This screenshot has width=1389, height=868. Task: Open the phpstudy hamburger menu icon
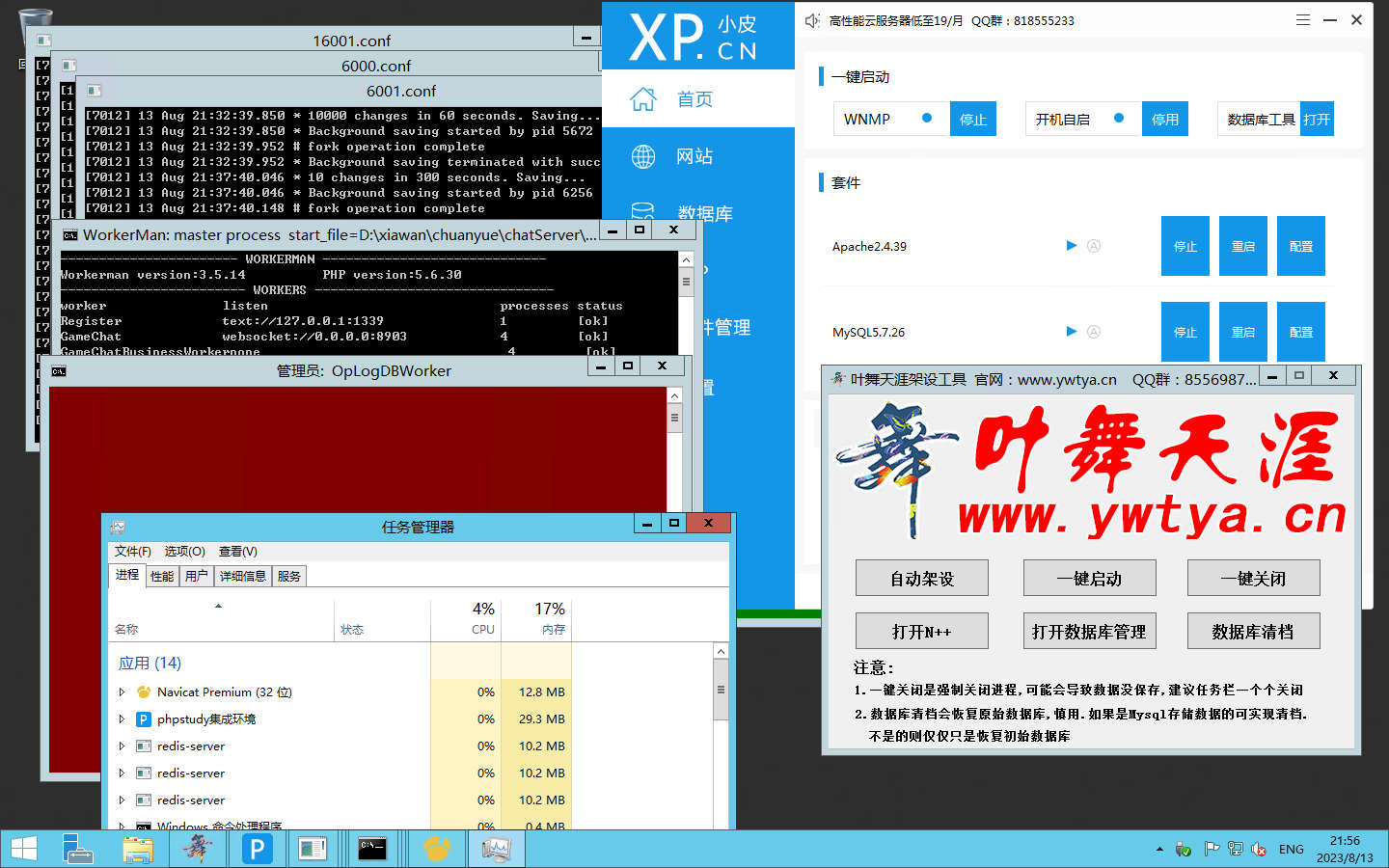pos(1303,19)
